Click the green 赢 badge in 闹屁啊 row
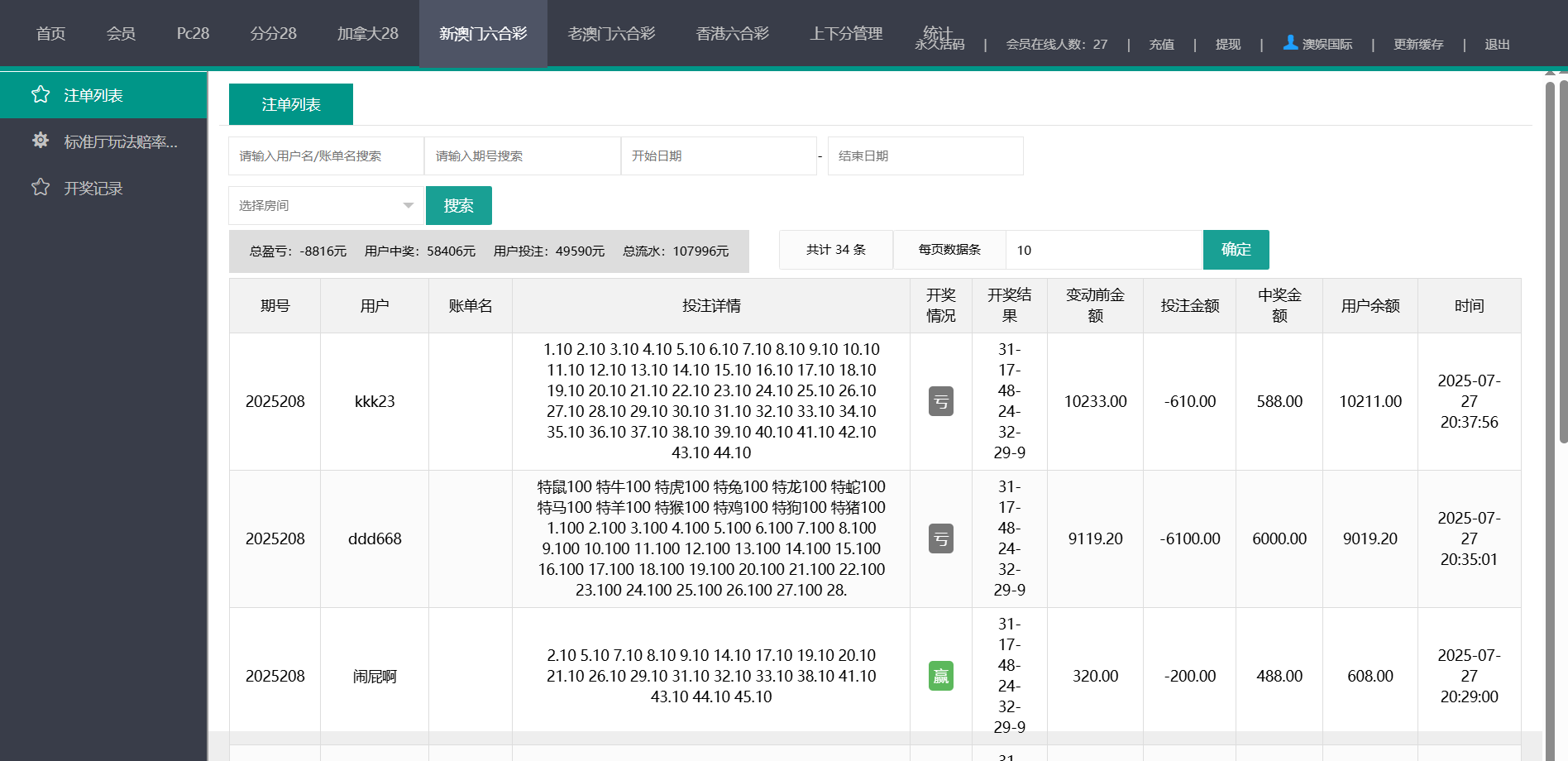The image size is (1568, 761). coord(940,676)
